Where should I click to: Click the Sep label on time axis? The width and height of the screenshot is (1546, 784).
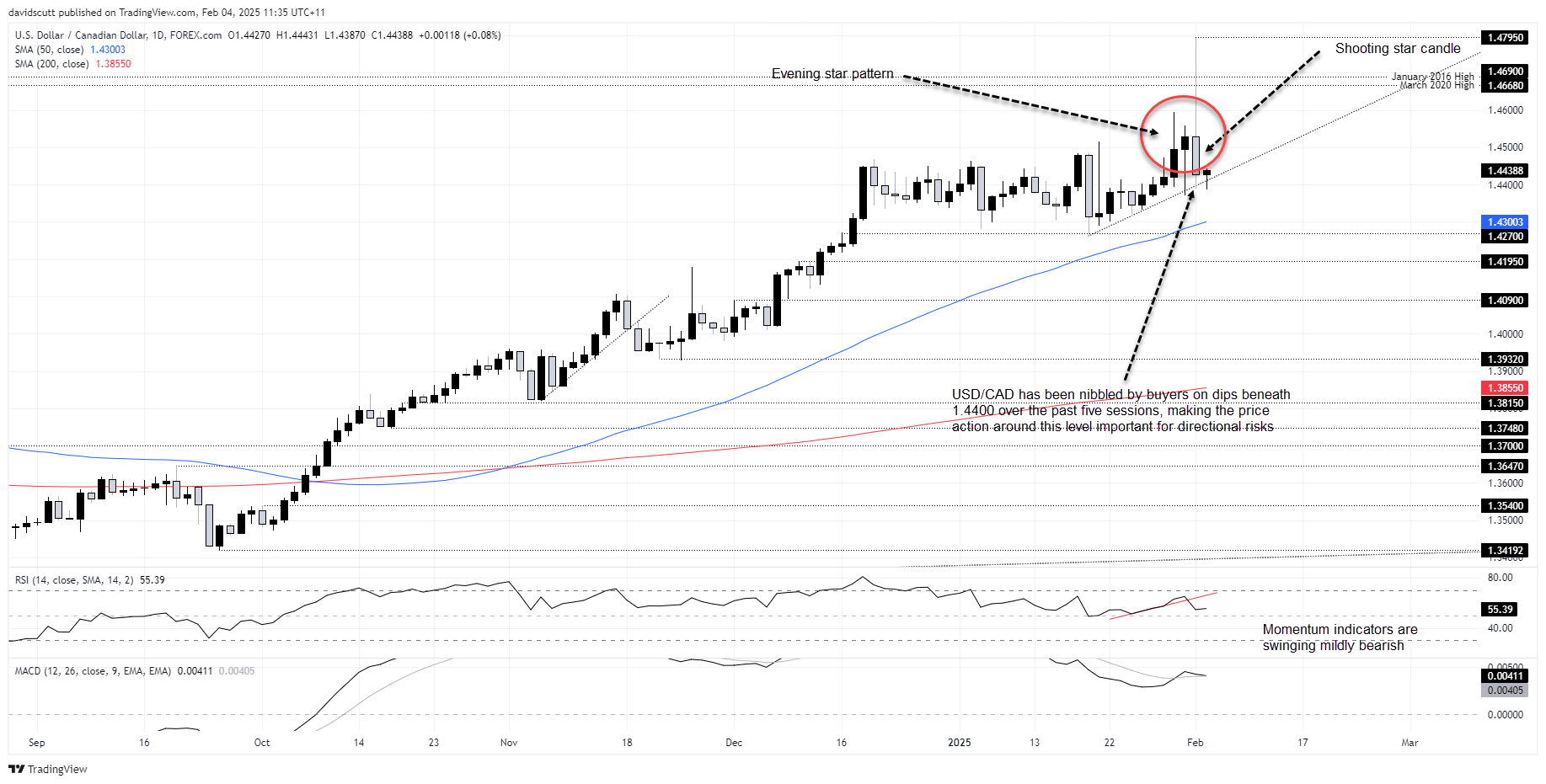(37, 743)
